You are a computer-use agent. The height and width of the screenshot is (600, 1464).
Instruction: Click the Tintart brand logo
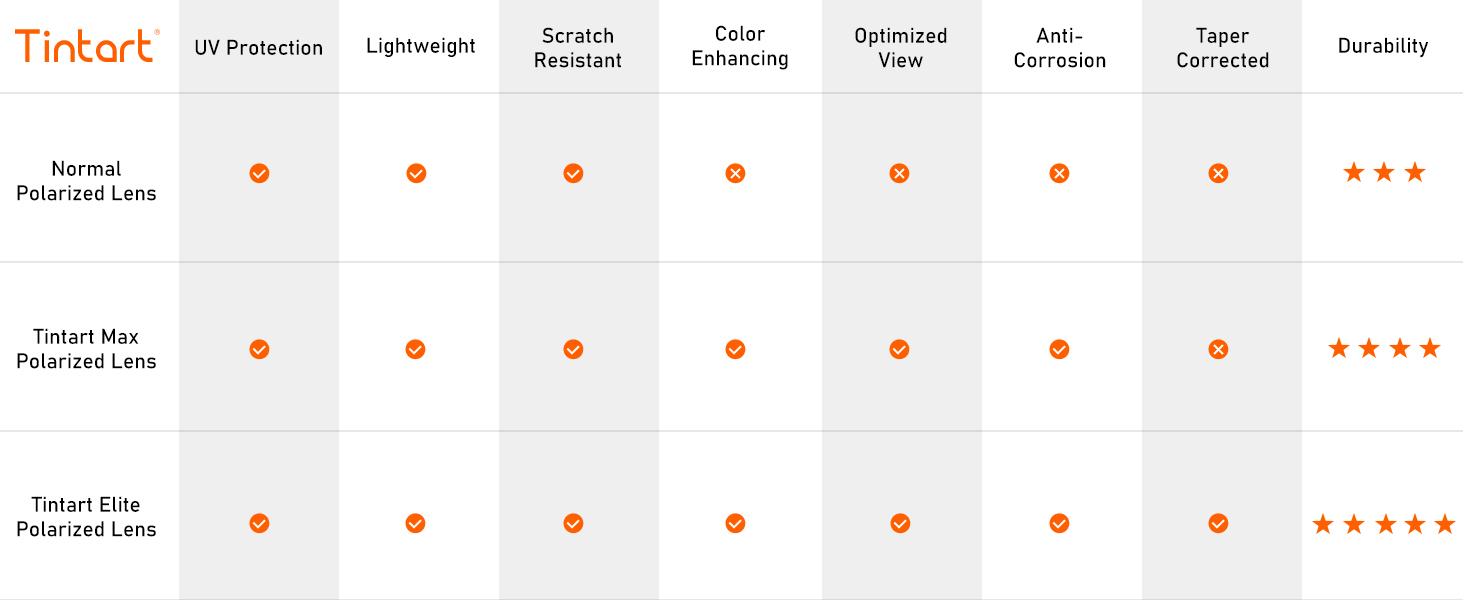tap(87, 46)
